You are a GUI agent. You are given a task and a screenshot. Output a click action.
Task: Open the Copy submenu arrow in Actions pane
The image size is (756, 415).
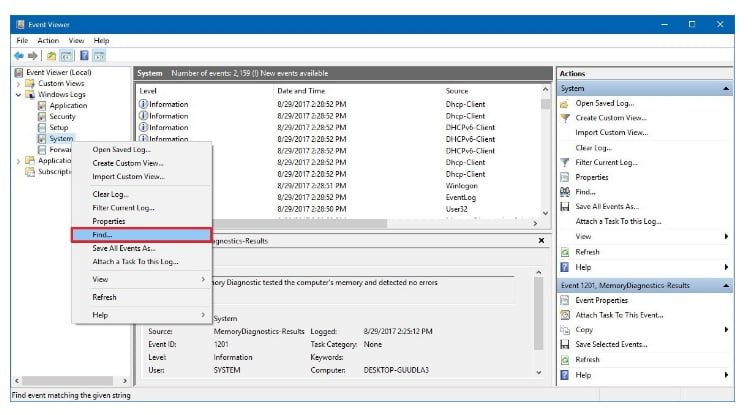point(726,330)
